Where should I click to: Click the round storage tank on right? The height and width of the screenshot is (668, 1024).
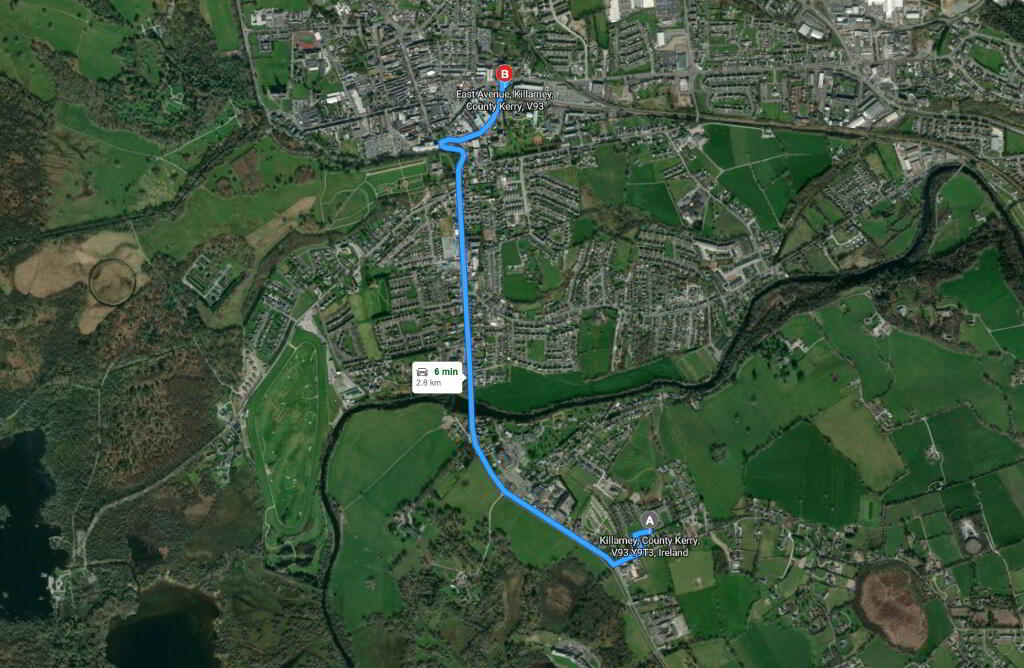[972, 546]
